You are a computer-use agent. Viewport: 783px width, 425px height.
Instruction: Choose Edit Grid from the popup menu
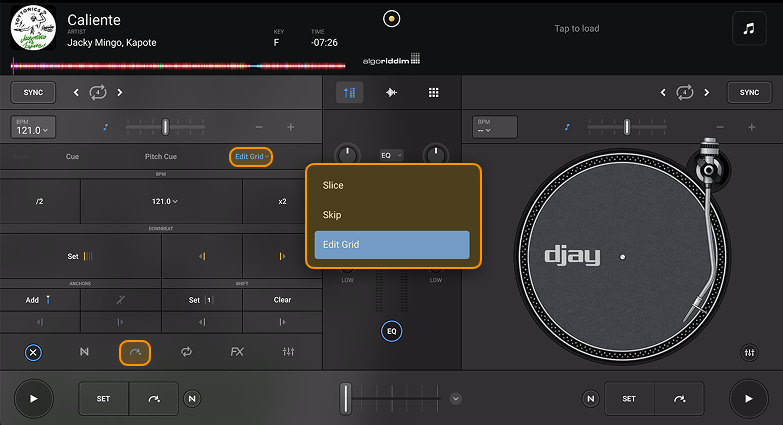pos(392,245)
